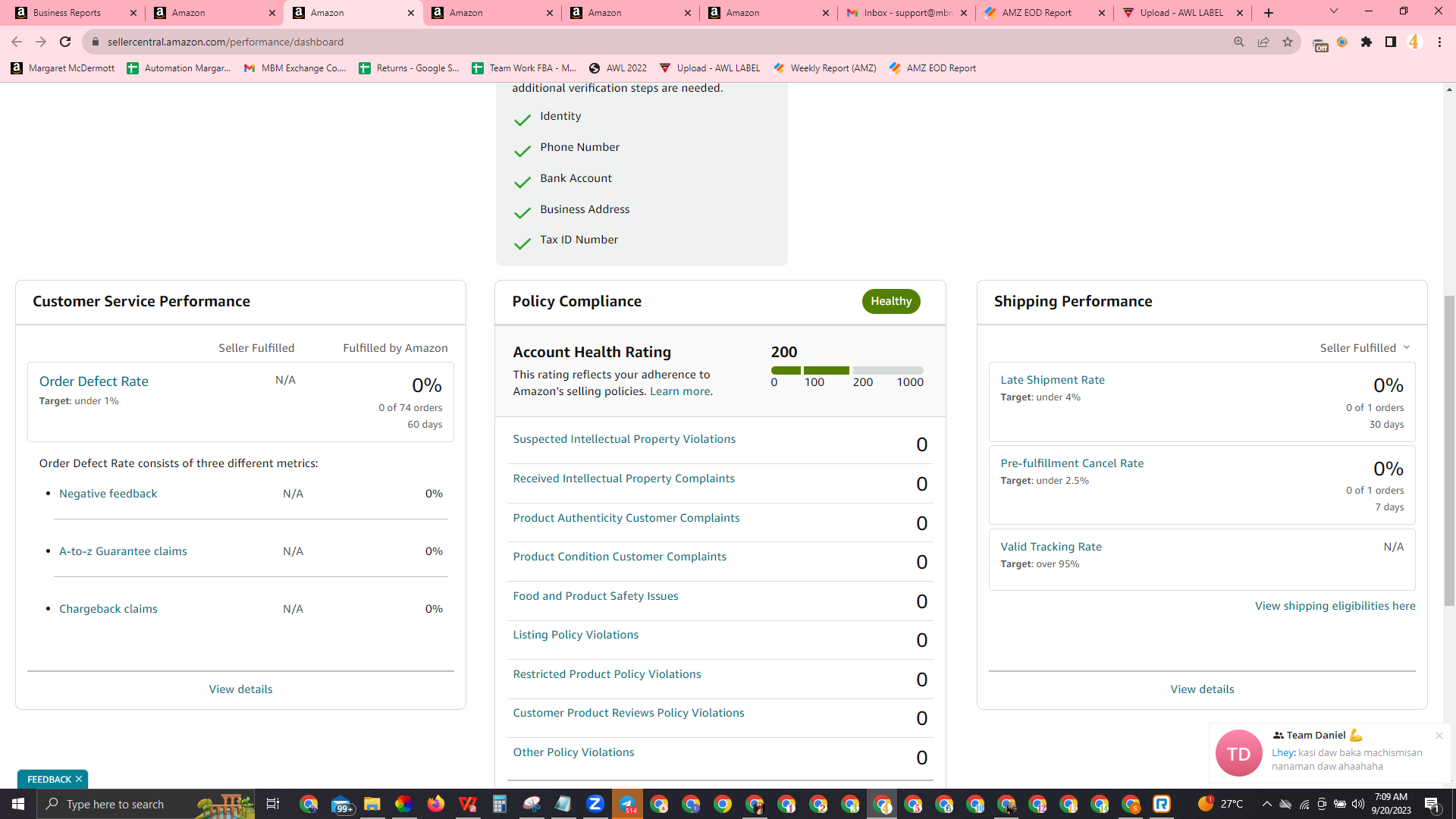1456x819 pixels.
Task: Open the Weekly Report (AMZ) bookmark
Action: [825, 68]
